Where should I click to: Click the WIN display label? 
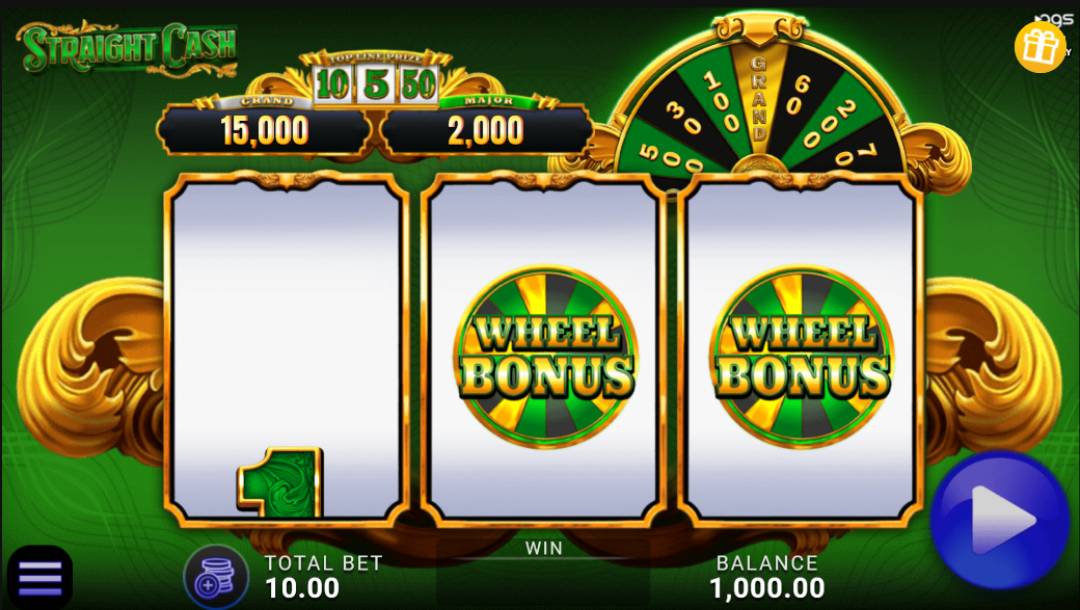(x=544, y=549)
